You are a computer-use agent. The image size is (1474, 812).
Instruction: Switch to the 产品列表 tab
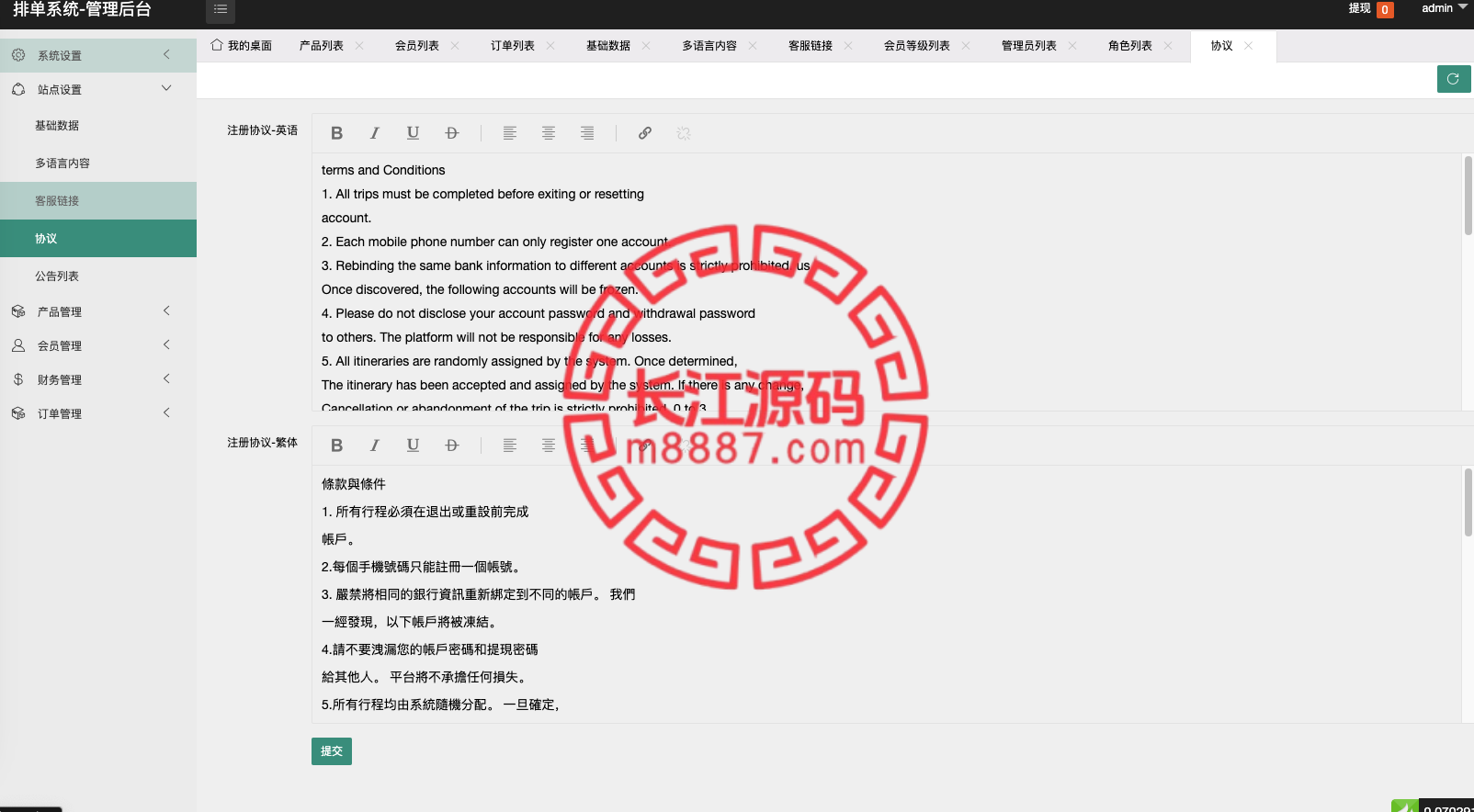pos(322,46)
